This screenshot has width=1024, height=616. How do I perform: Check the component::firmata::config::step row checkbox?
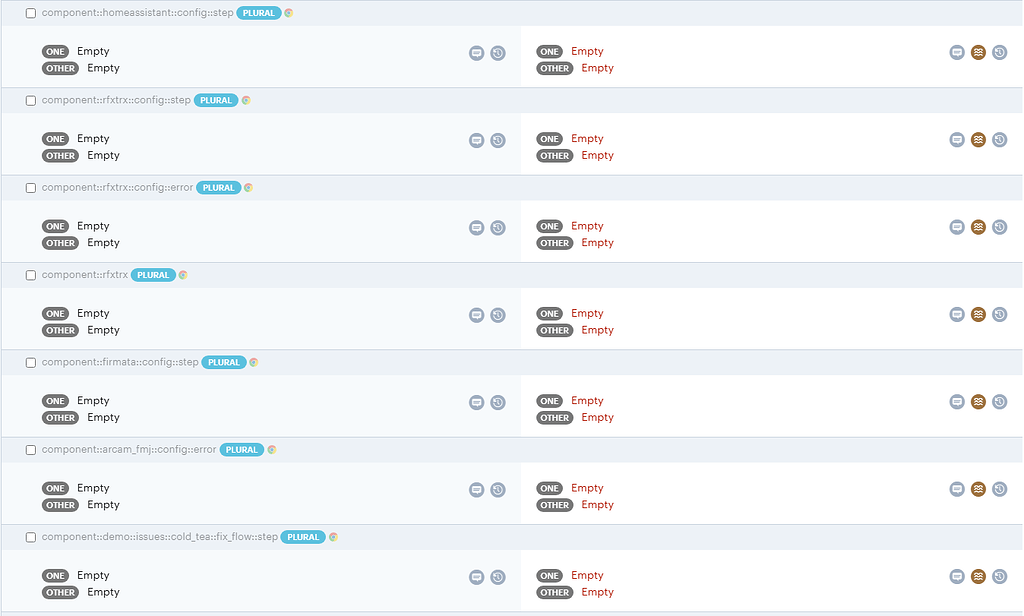31,363
